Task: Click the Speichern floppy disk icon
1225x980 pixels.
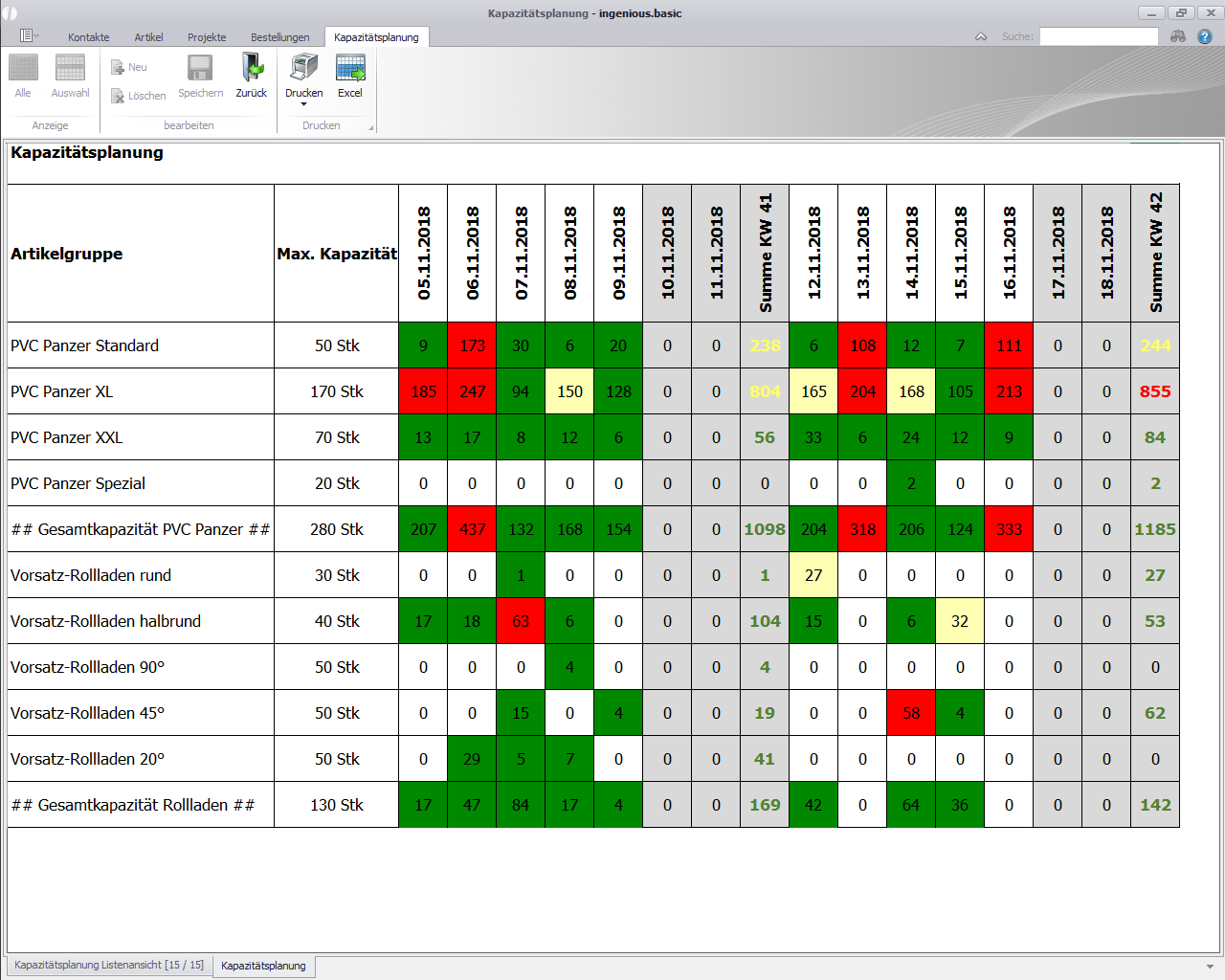Action: (200, 69)
